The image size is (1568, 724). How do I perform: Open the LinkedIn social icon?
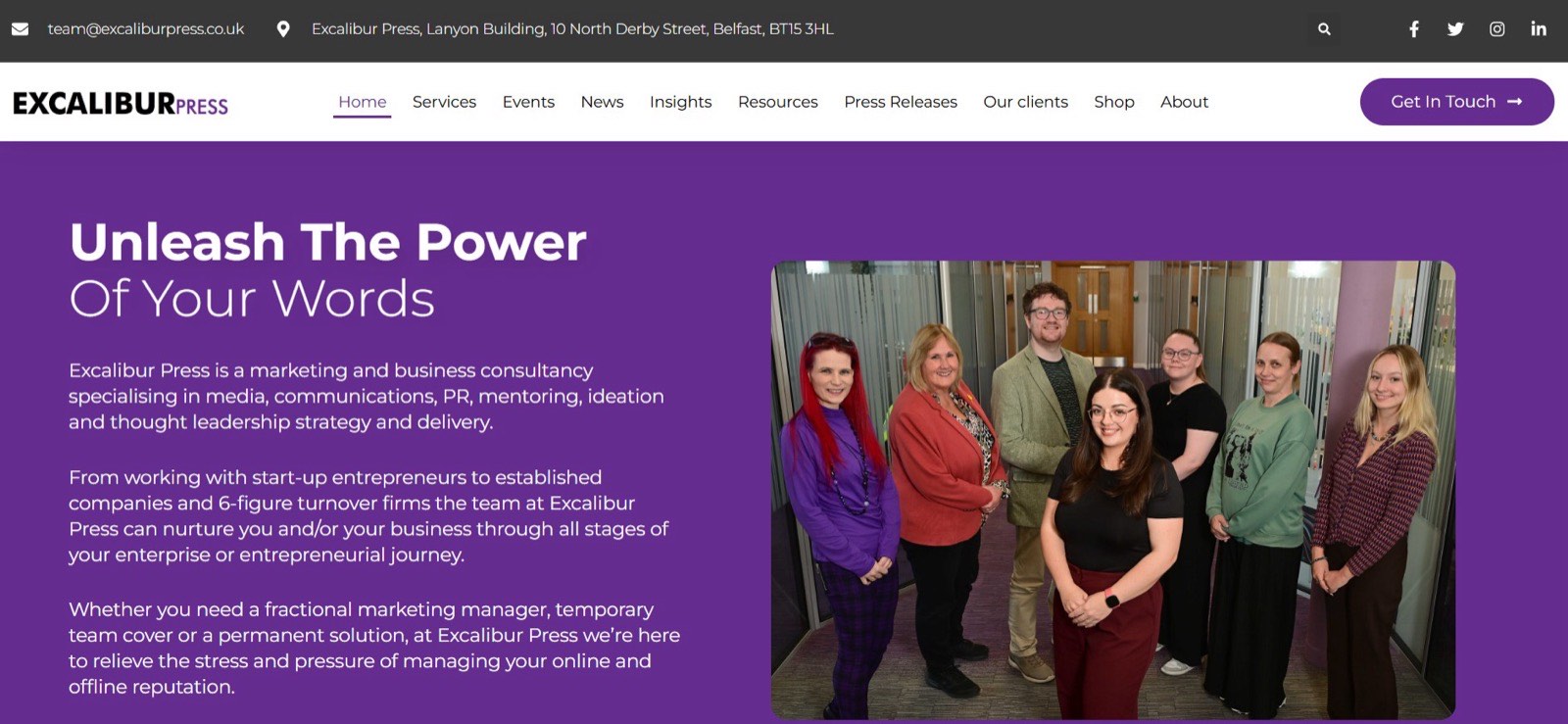tap(1539, 29)
